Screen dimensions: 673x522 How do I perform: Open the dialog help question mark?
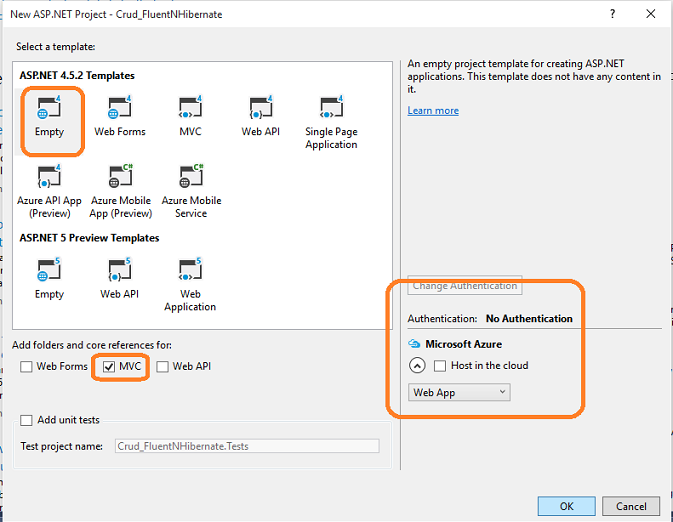coord(612,14)
